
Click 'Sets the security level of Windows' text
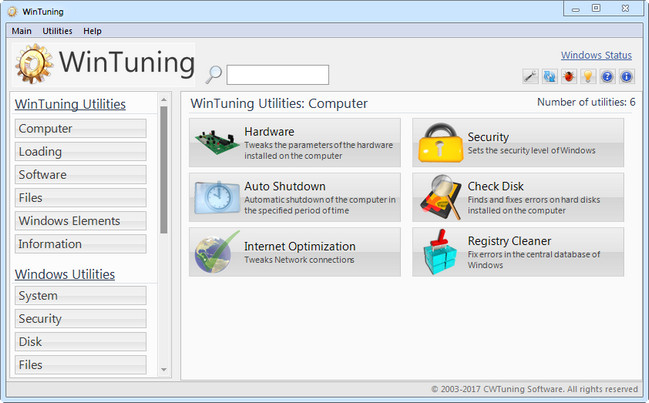pos(531,151)
